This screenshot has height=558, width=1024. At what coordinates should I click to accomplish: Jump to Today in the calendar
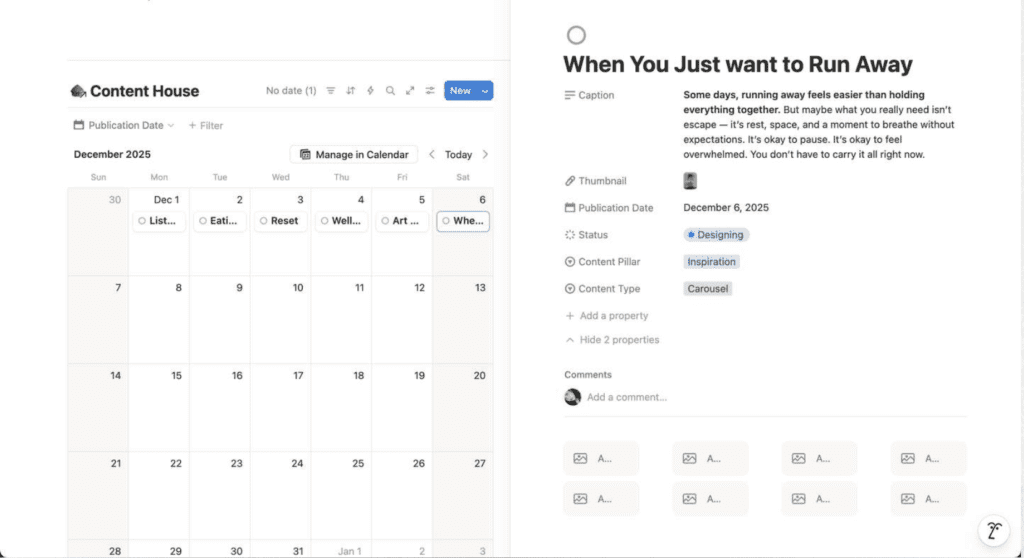(458, 155)
